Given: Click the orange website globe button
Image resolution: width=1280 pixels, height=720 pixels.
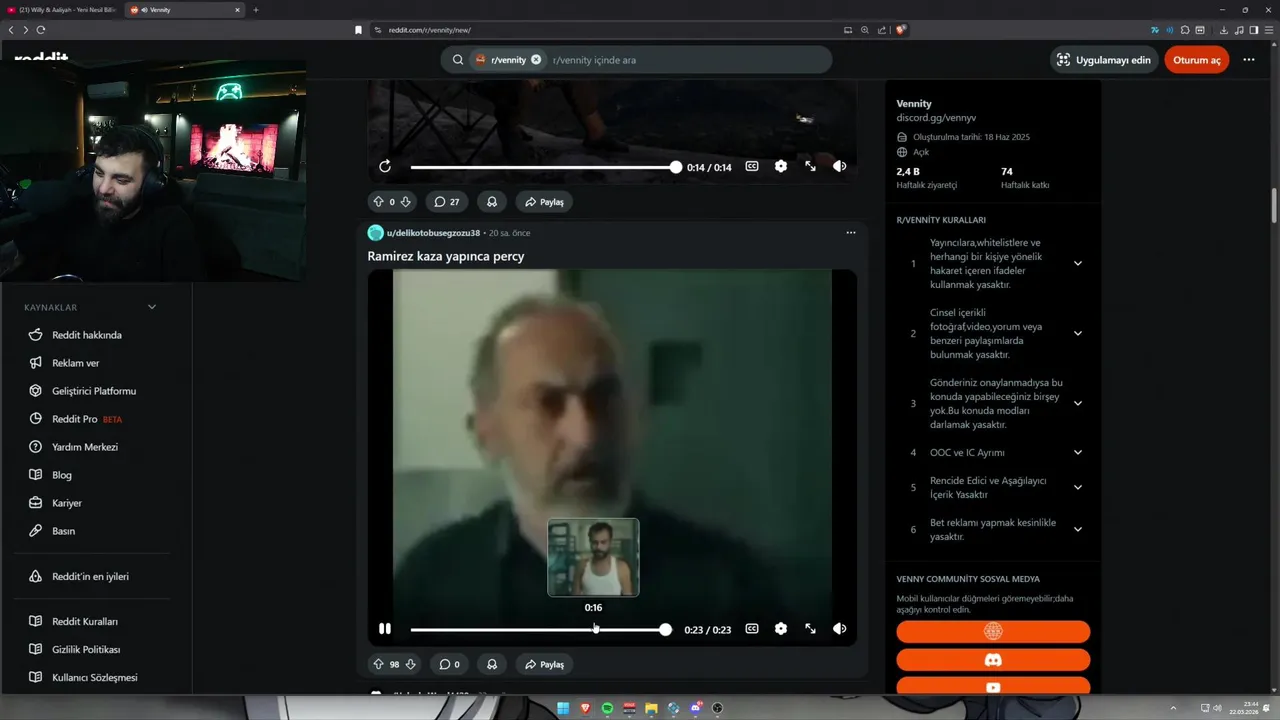Looking at the screenshot, I should point(993,631).
